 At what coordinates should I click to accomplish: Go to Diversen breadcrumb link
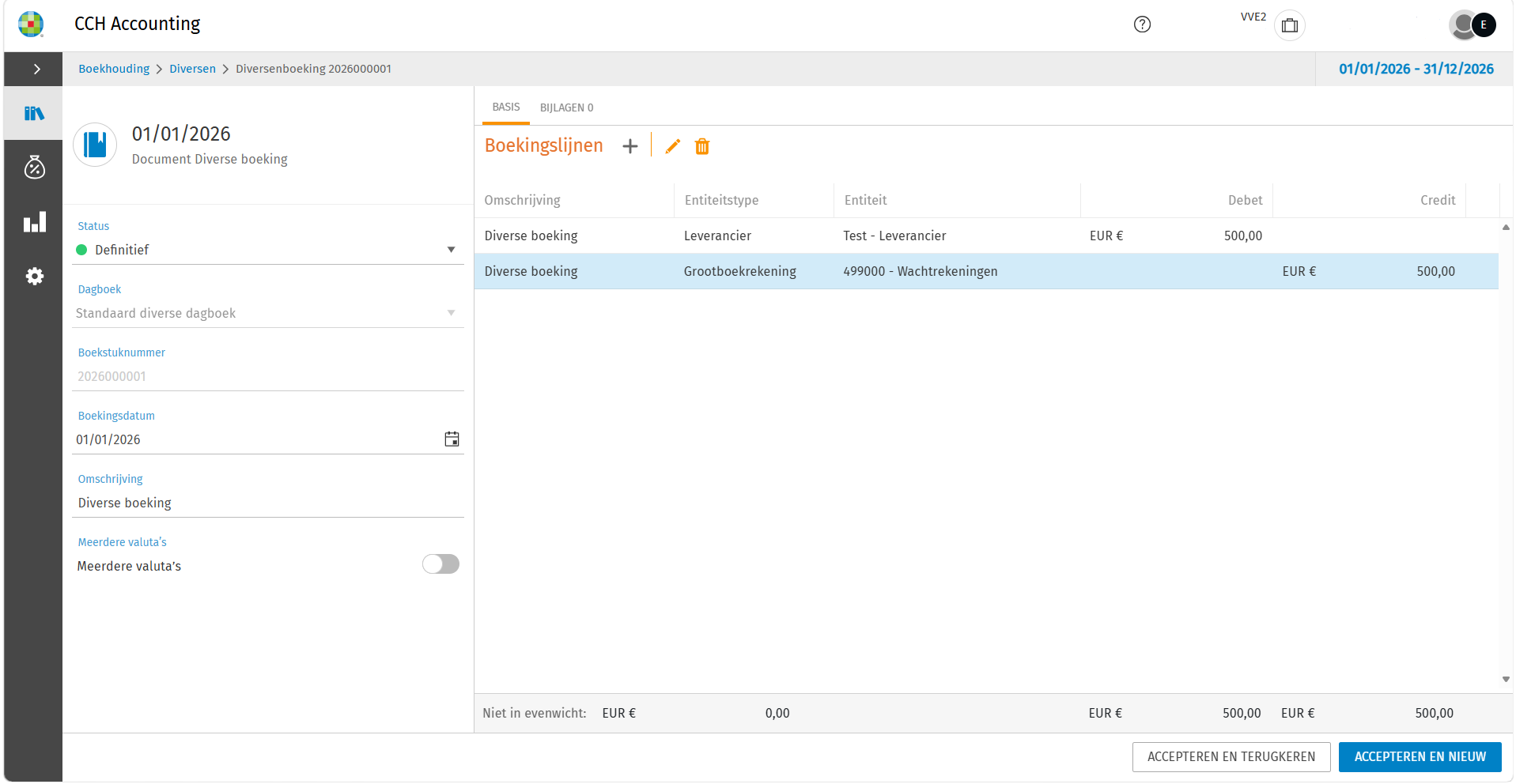click(x=192, y=69)
